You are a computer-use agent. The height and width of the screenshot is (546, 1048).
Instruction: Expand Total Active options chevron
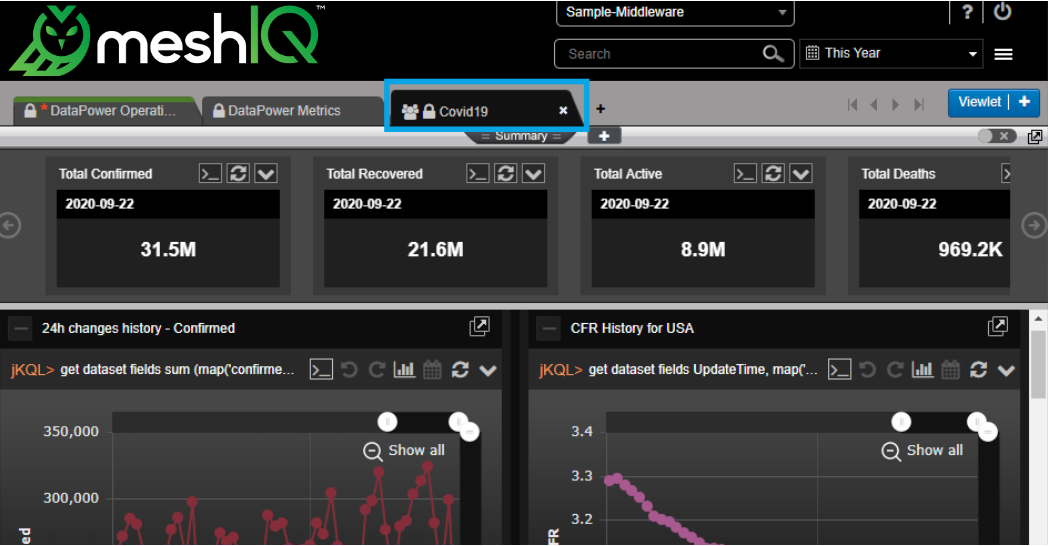click(801, 174)
